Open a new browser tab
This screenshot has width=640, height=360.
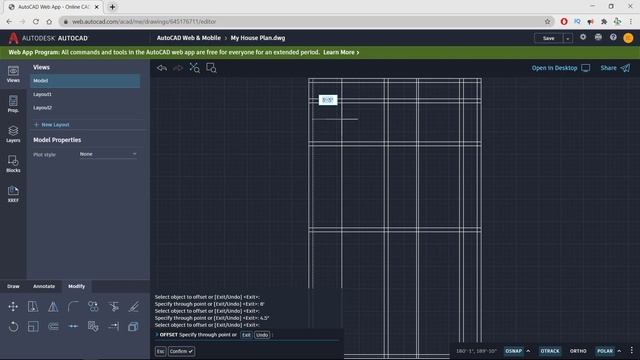click(112, 7)
